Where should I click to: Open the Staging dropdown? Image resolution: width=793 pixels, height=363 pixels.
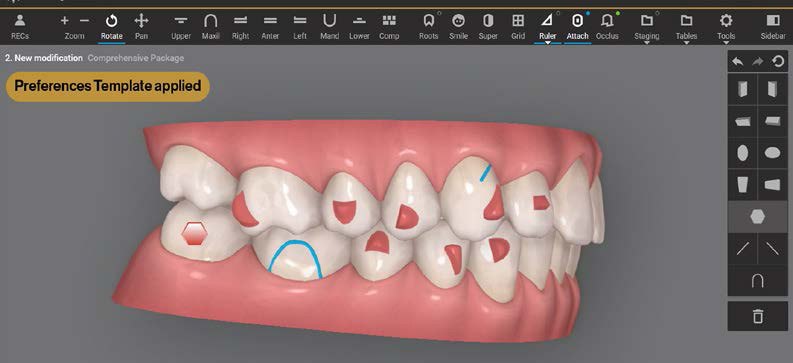pyautogui.click(x=646, y=27)
